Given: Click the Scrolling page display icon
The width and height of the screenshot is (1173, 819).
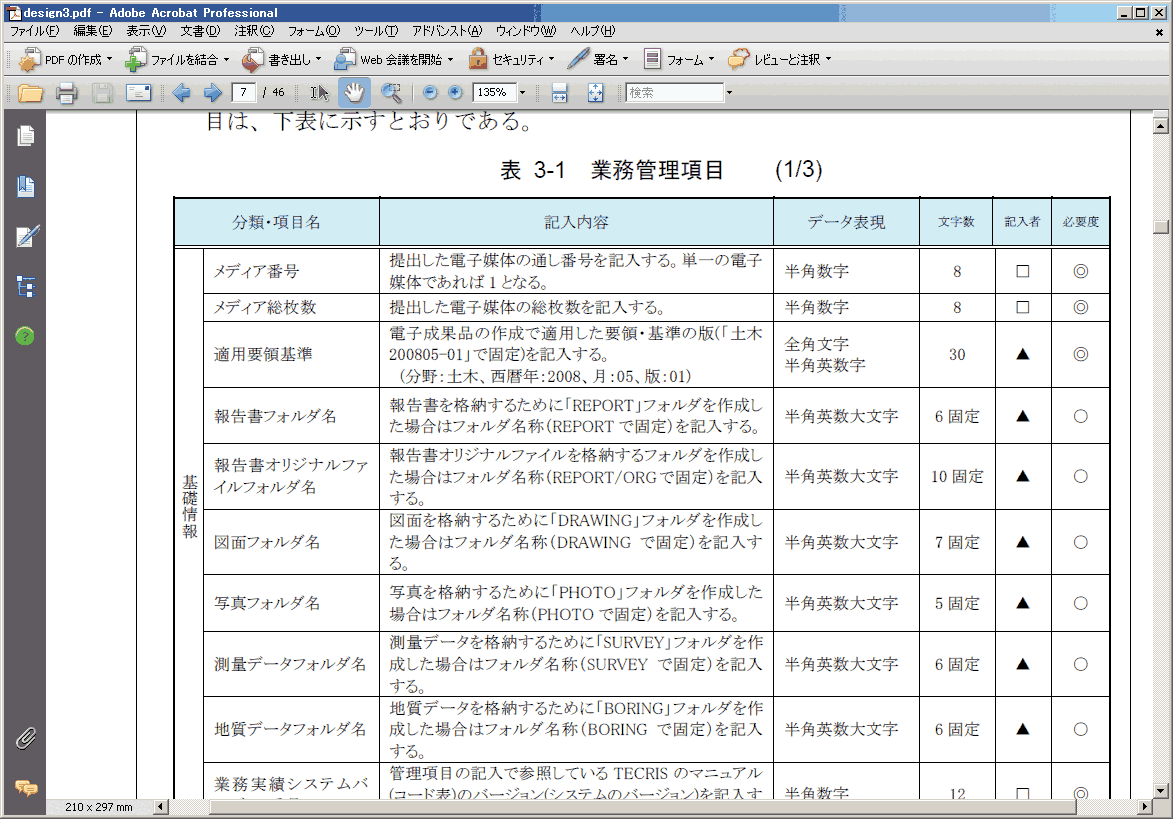Looking at the screenshot, I should pos(560,93).
